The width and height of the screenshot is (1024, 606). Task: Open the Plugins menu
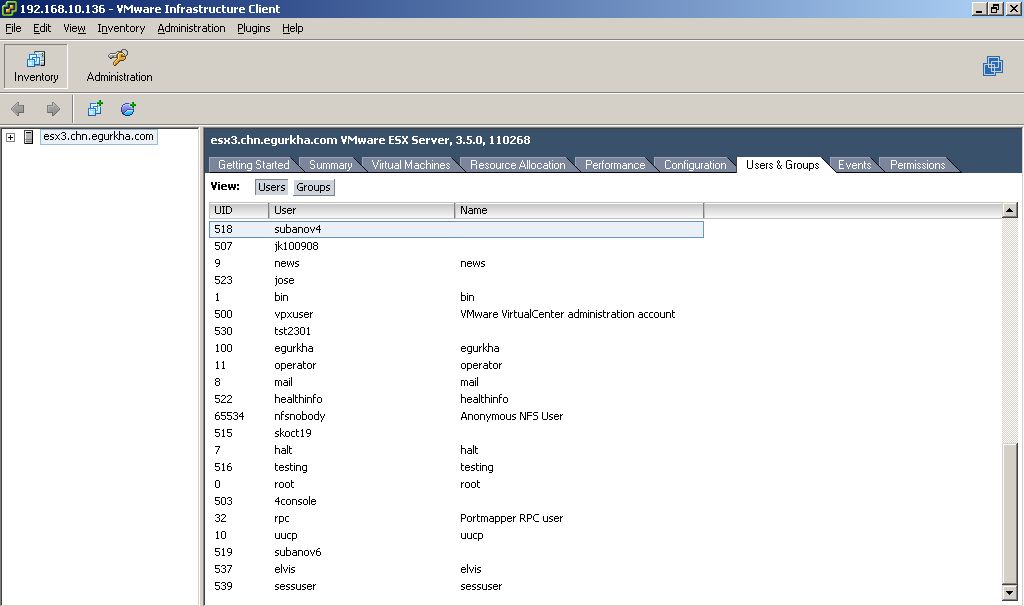pos(253,28)
